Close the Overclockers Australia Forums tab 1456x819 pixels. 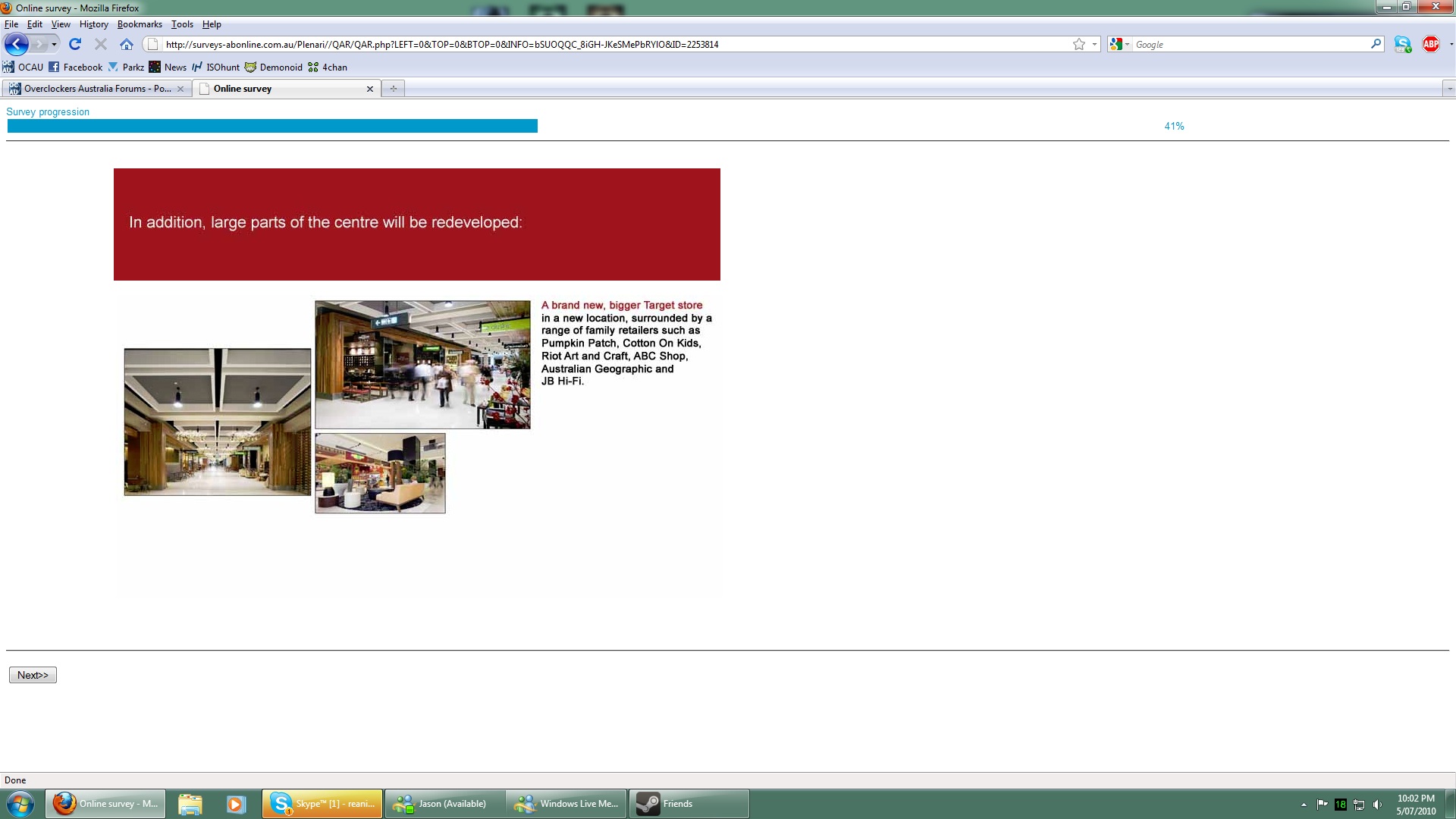click(x=180, y=89)
